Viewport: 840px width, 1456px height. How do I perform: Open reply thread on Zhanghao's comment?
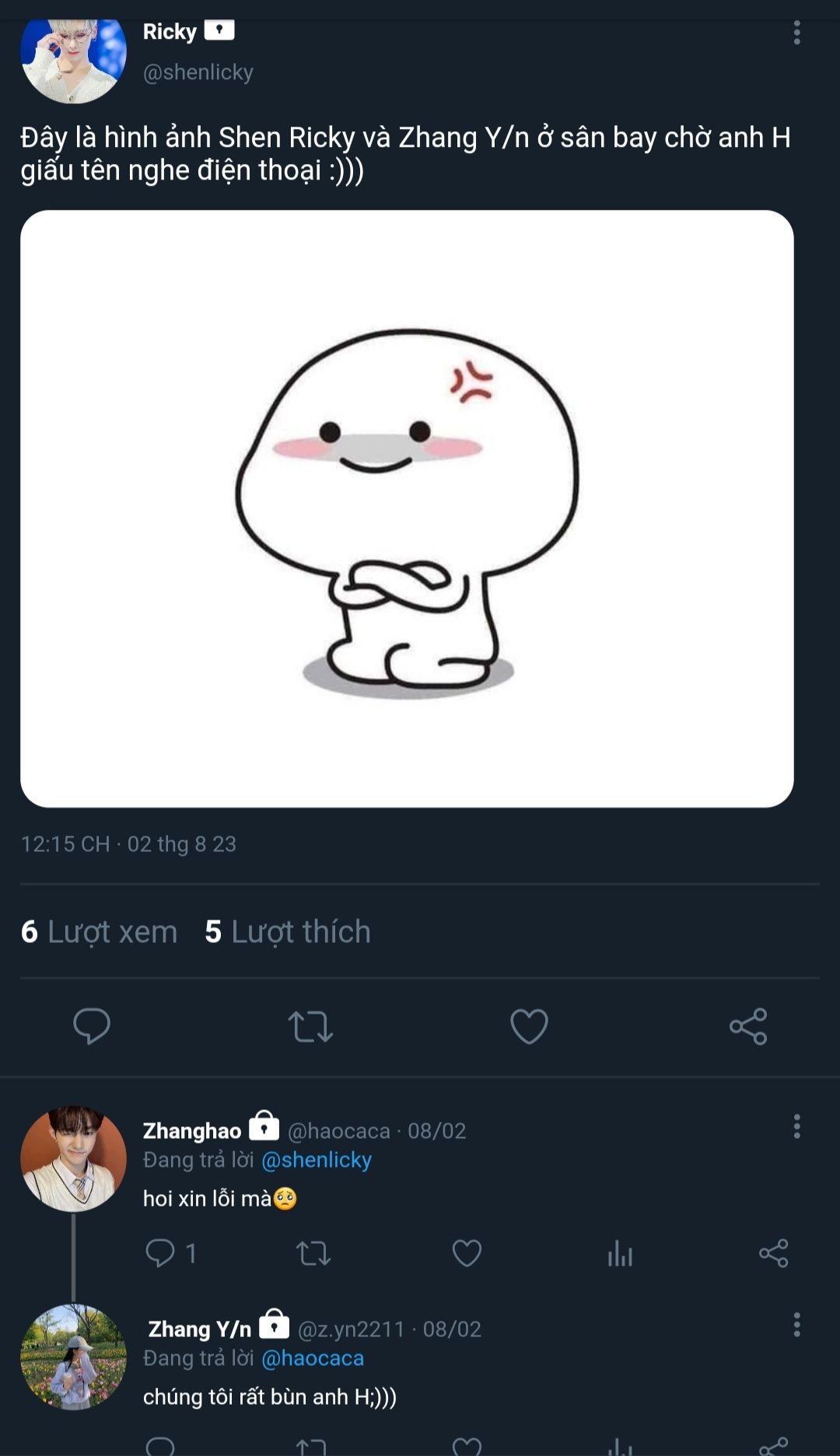[170, 1253]
